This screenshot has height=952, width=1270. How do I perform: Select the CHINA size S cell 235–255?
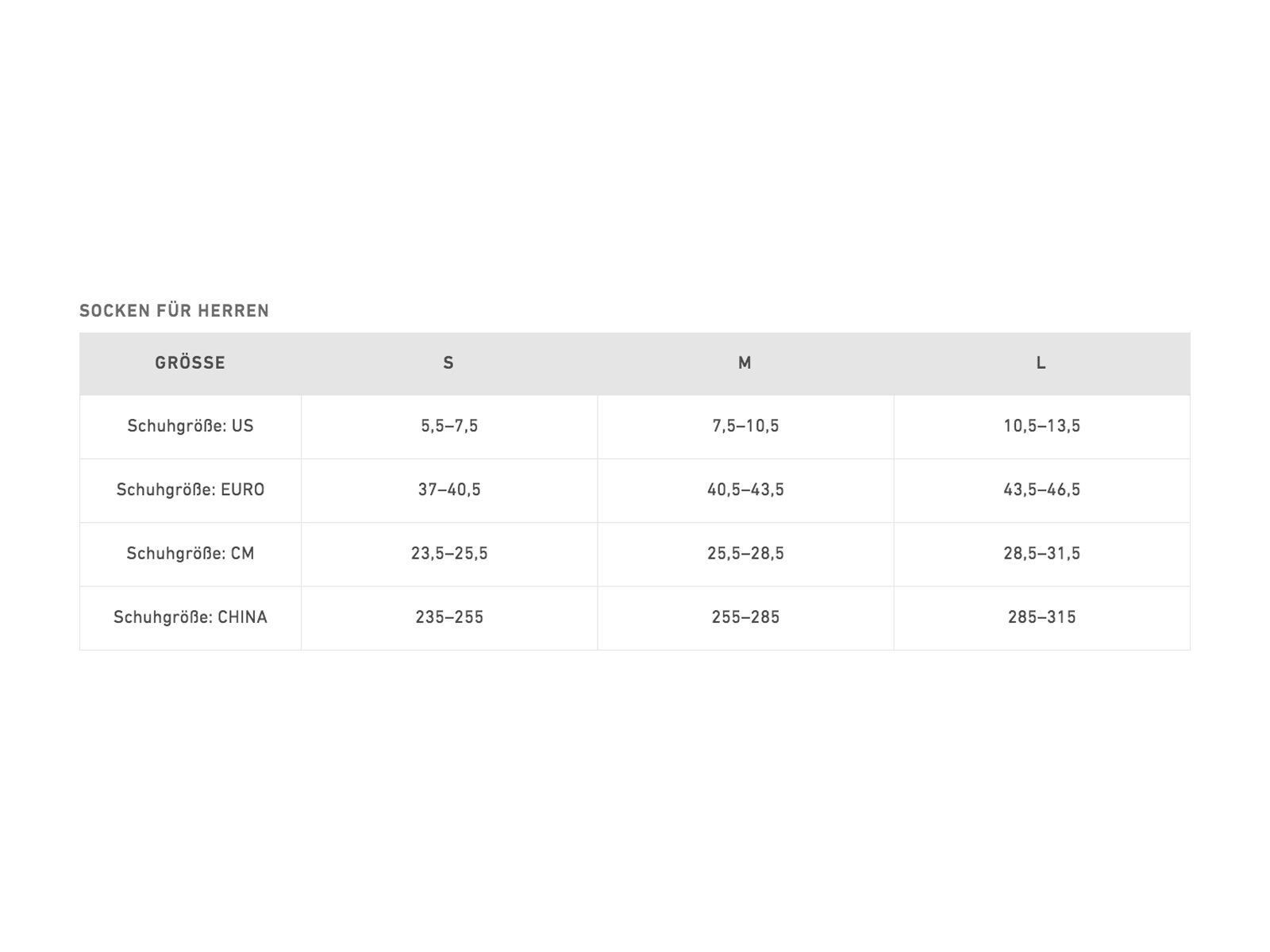point(449,617)
